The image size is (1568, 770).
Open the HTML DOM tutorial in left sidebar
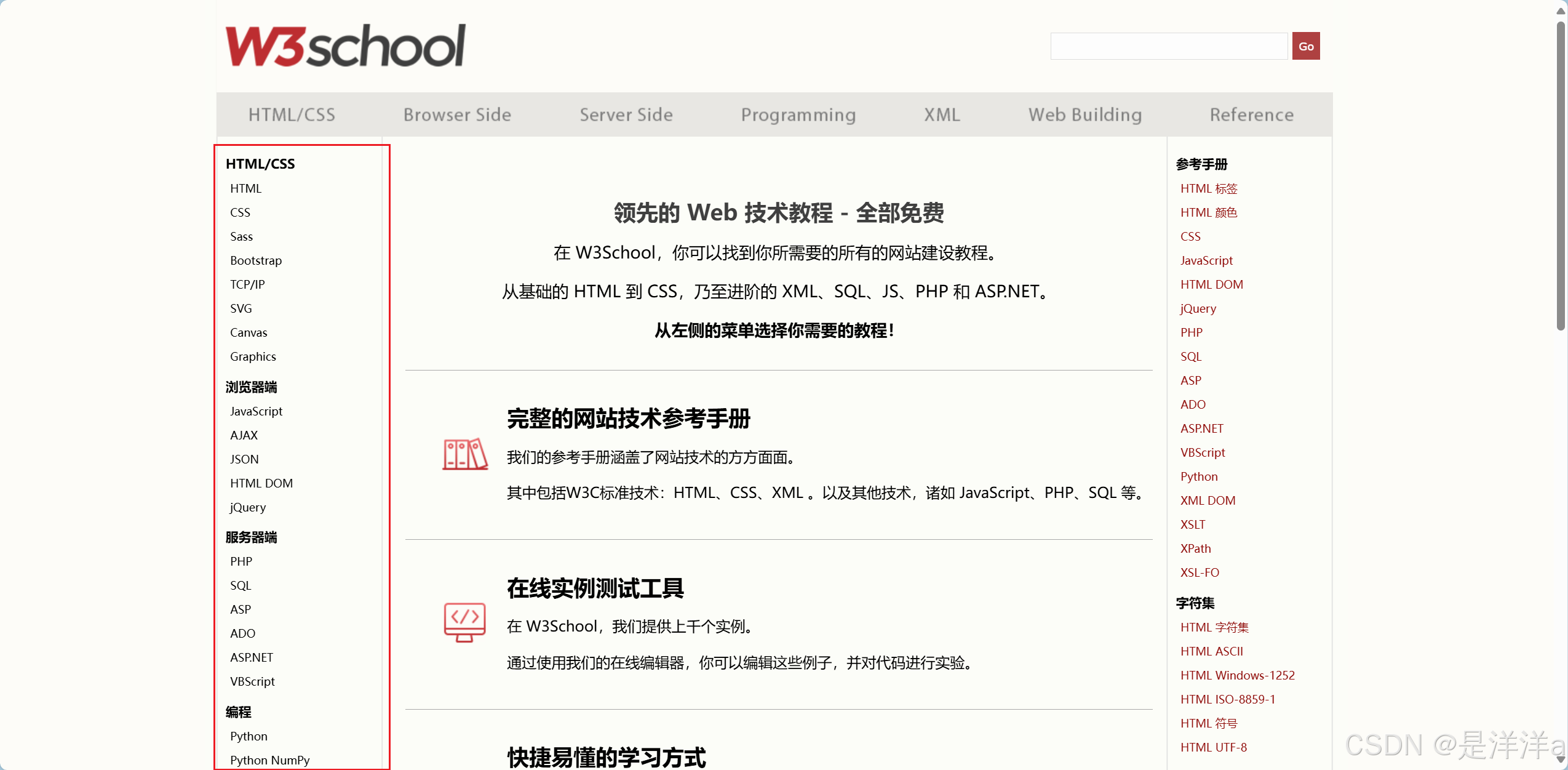(x=261, y=483)
